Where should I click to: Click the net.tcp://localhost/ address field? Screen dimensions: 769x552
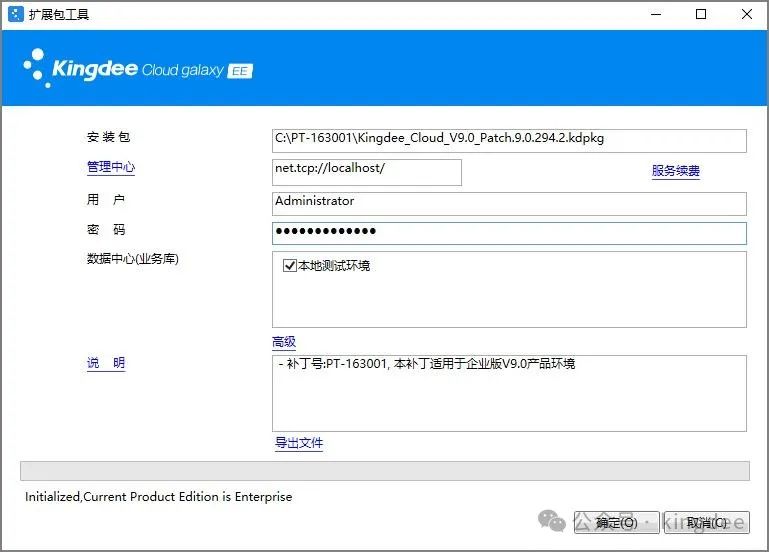366,171
